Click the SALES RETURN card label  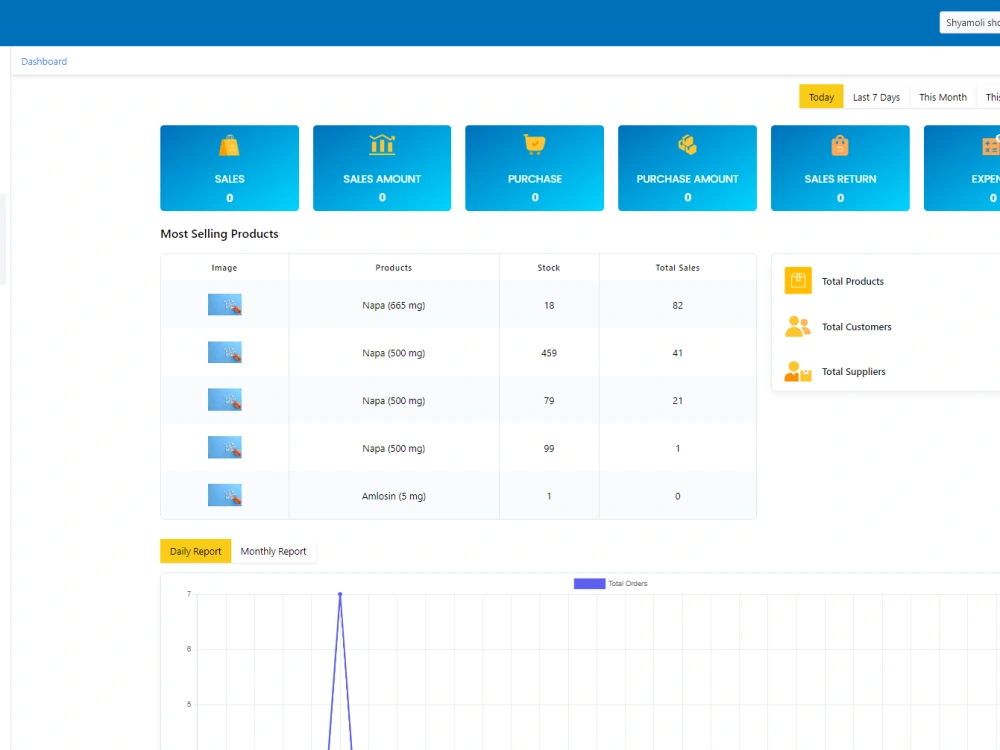840,179
